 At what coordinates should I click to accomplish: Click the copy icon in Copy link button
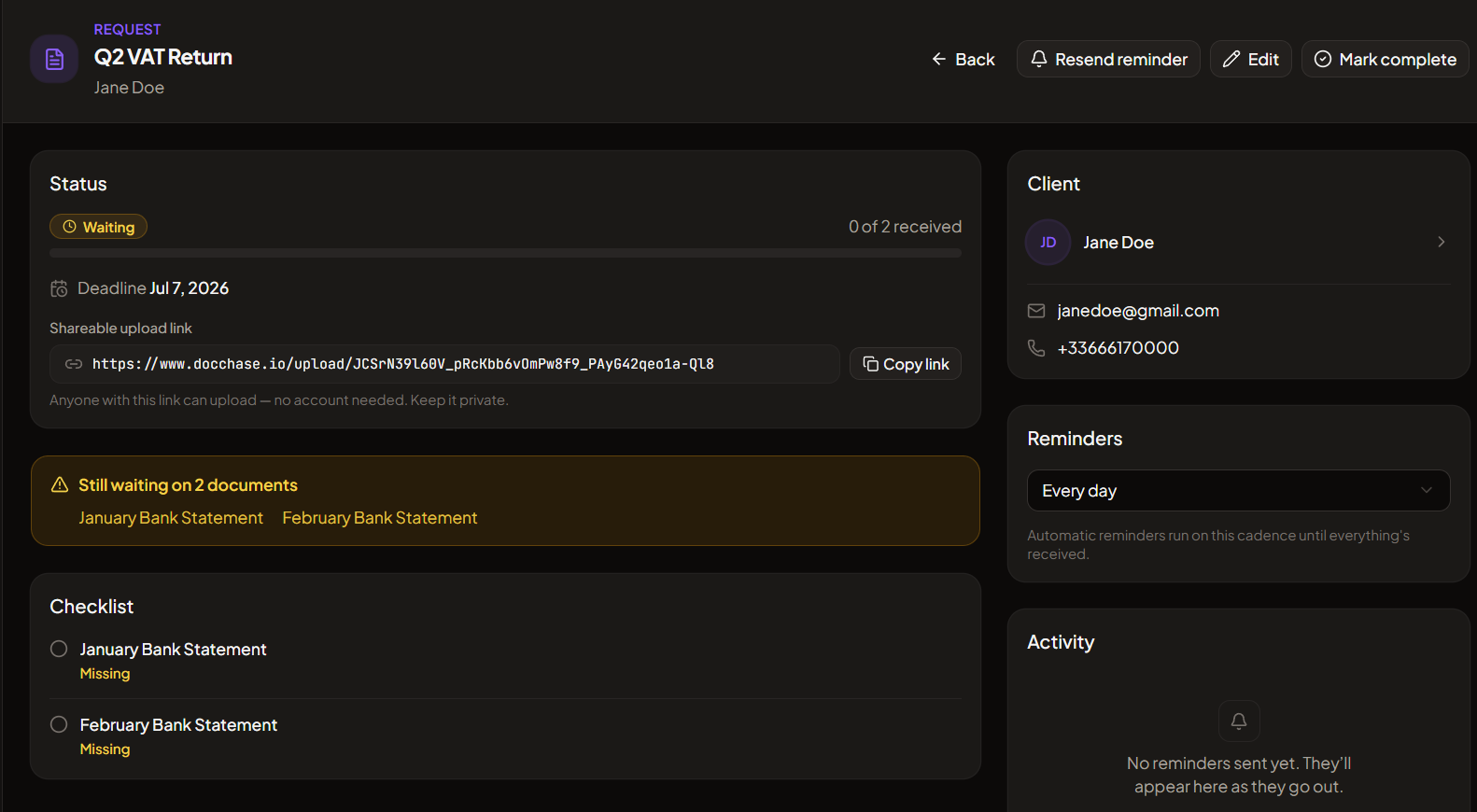pos(870,364)
